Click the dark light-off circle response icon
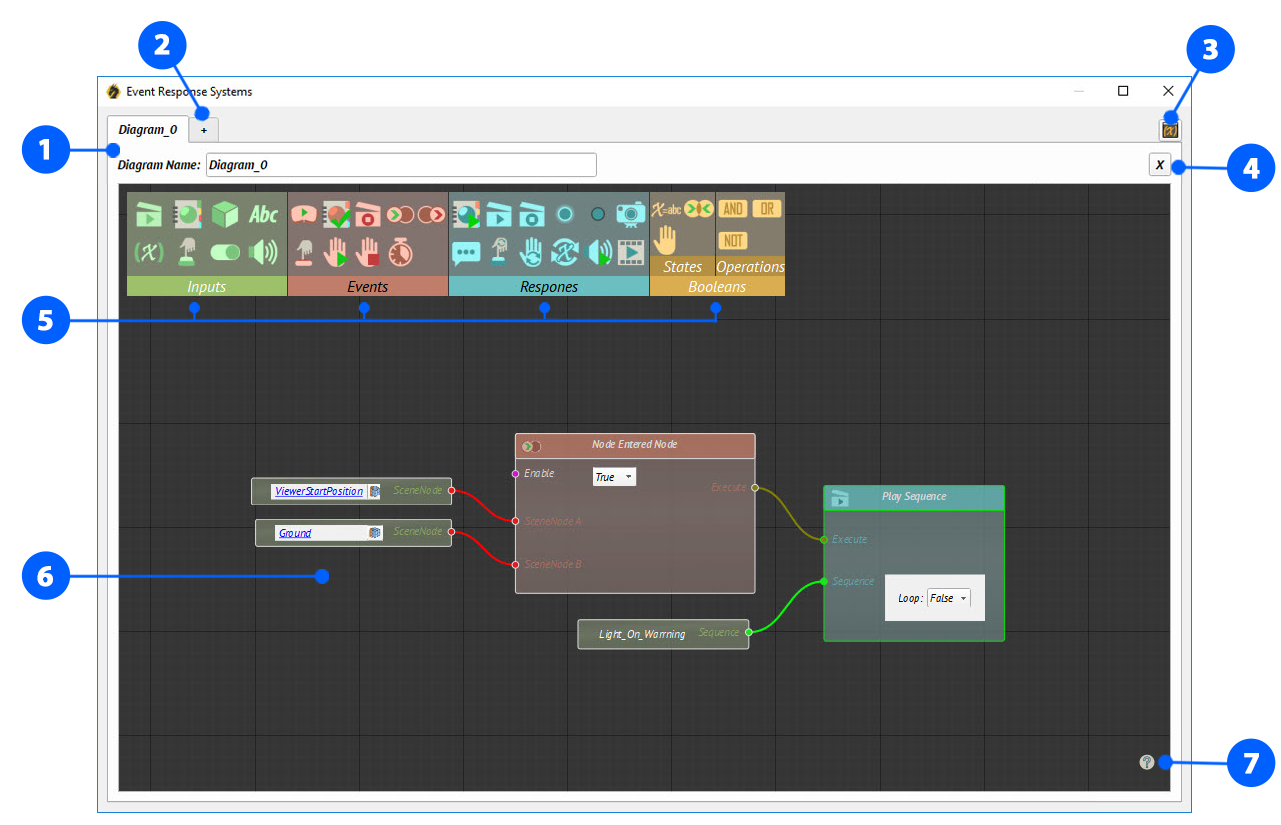The height and width of the screenshot is (825, 1281). [598, 214]
